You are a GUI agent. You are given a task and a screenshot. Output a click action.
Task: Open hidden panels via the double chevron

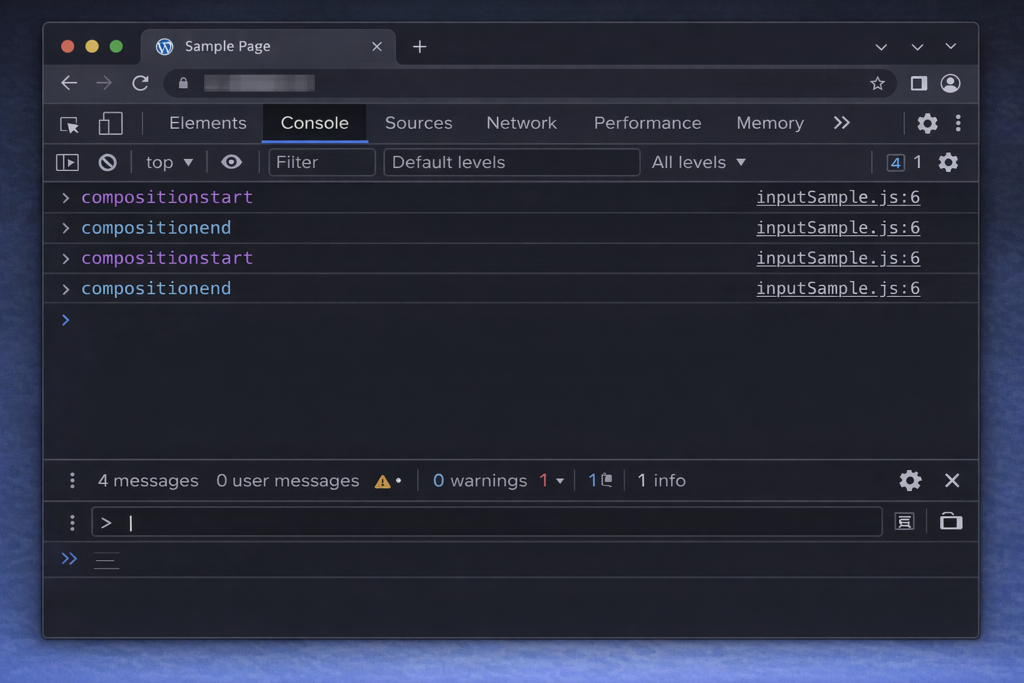click(841, 122)
